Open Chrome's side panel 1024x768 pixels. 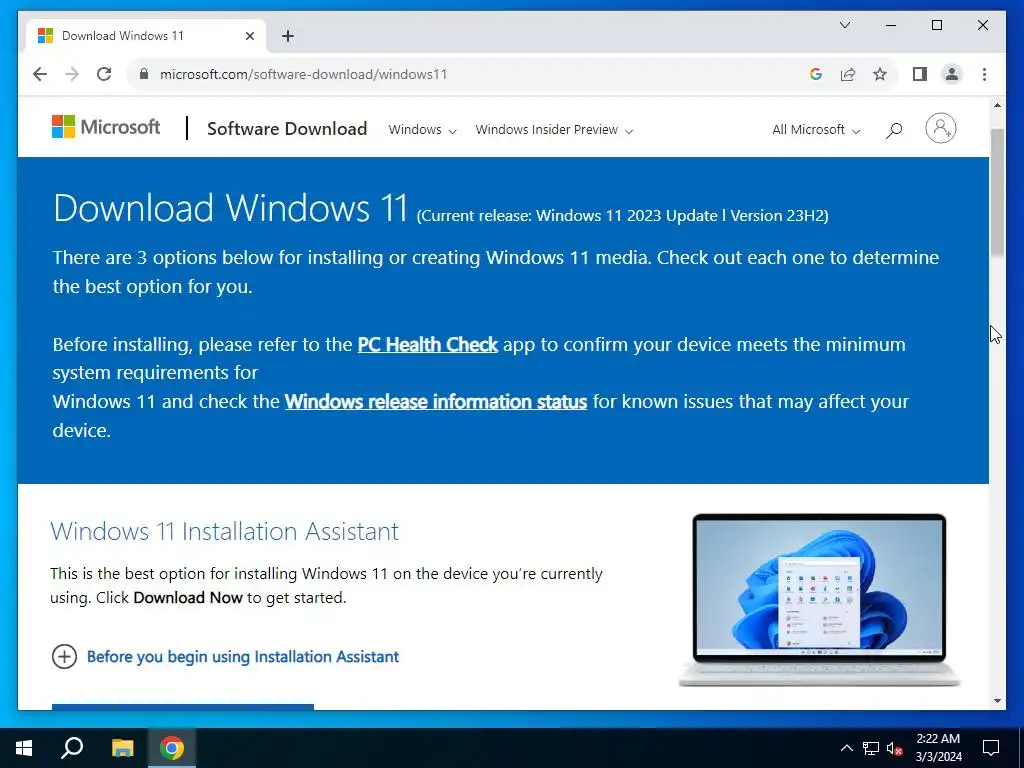tap(920, 74)
